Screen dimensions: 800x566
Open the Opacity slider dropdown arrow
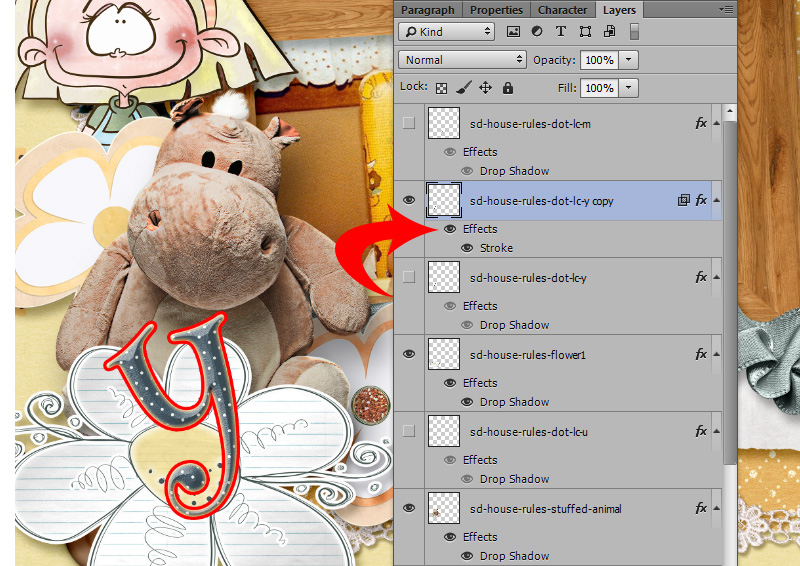pos(629,60)
